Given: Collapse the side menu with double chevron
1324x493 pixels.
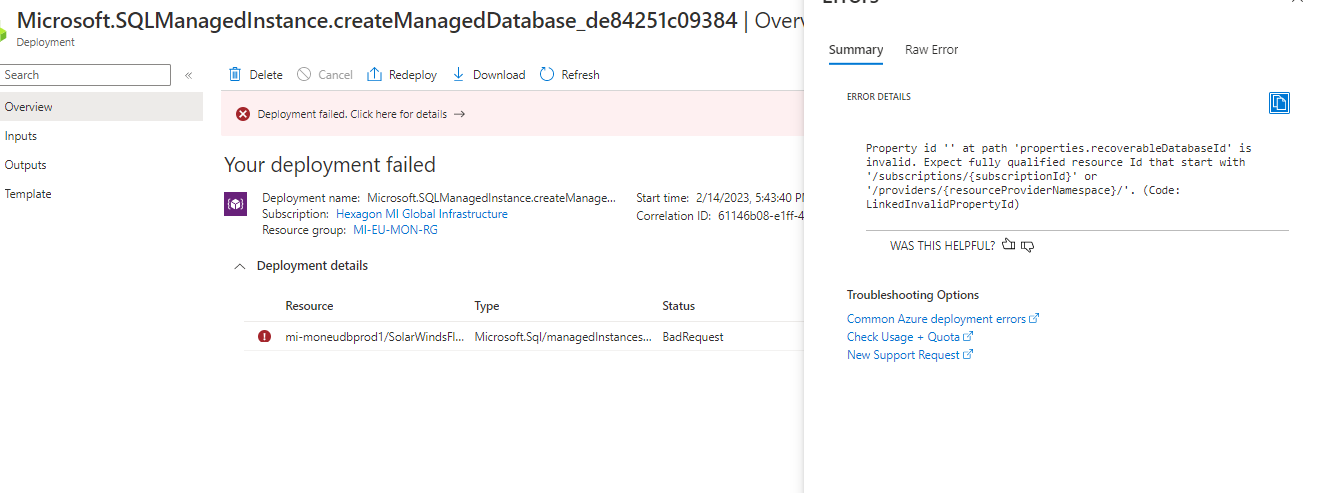Looking at the screenshot, I should [188, 75].
